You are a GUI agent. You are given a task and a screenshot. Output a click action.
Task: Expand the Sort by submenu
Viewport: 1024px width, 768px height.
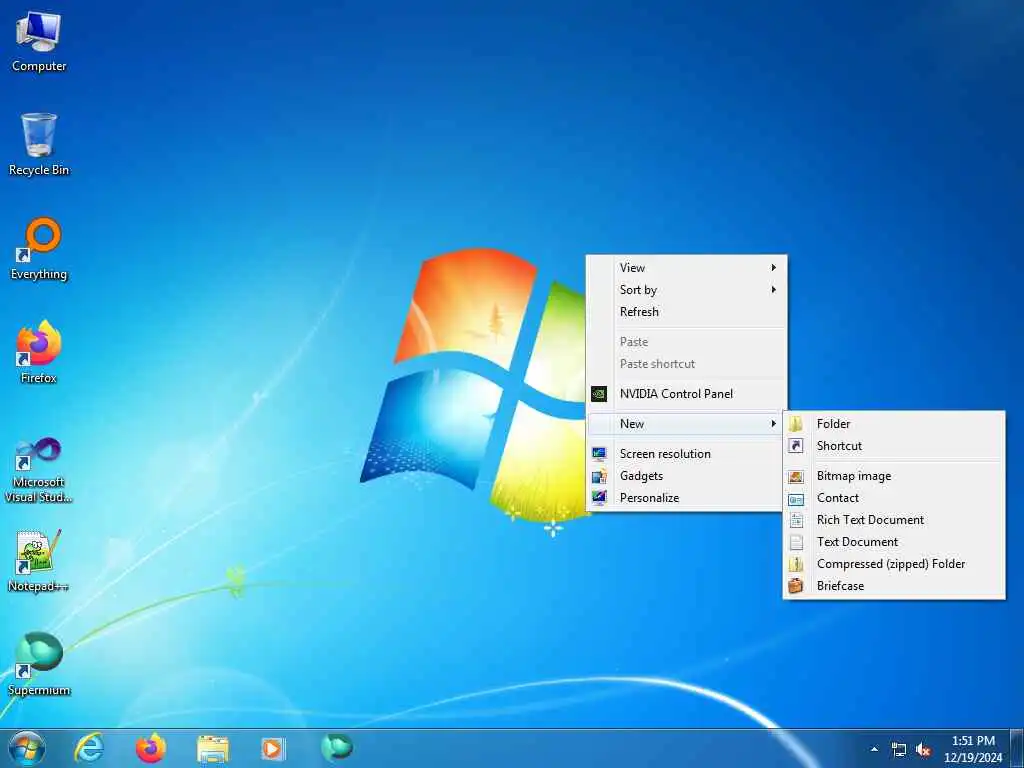[686, 290]
